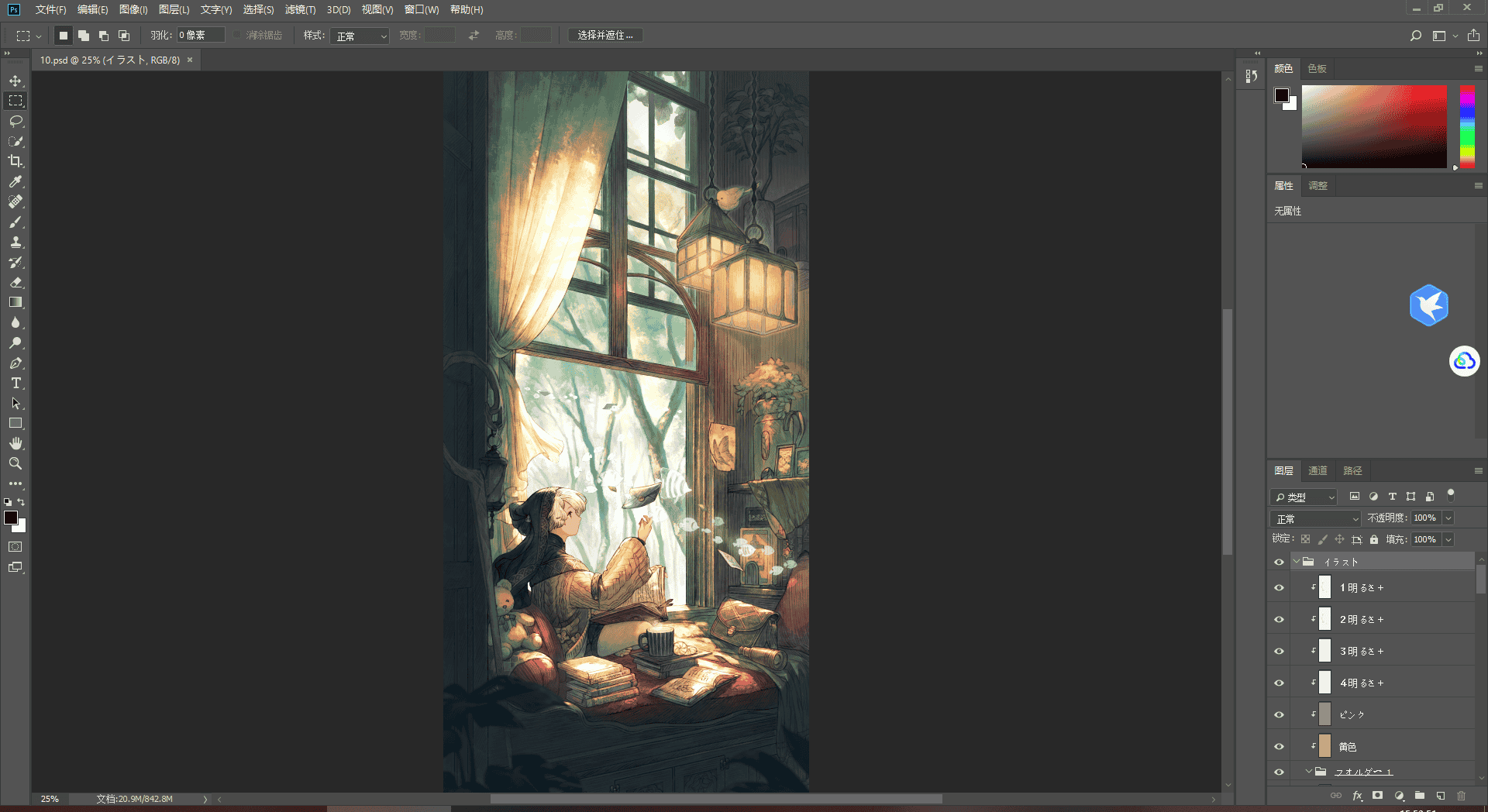This screenshot has height=812, width=1488.
Task: Click the hue spectrum slider strip
Action: pos(1467,126)
